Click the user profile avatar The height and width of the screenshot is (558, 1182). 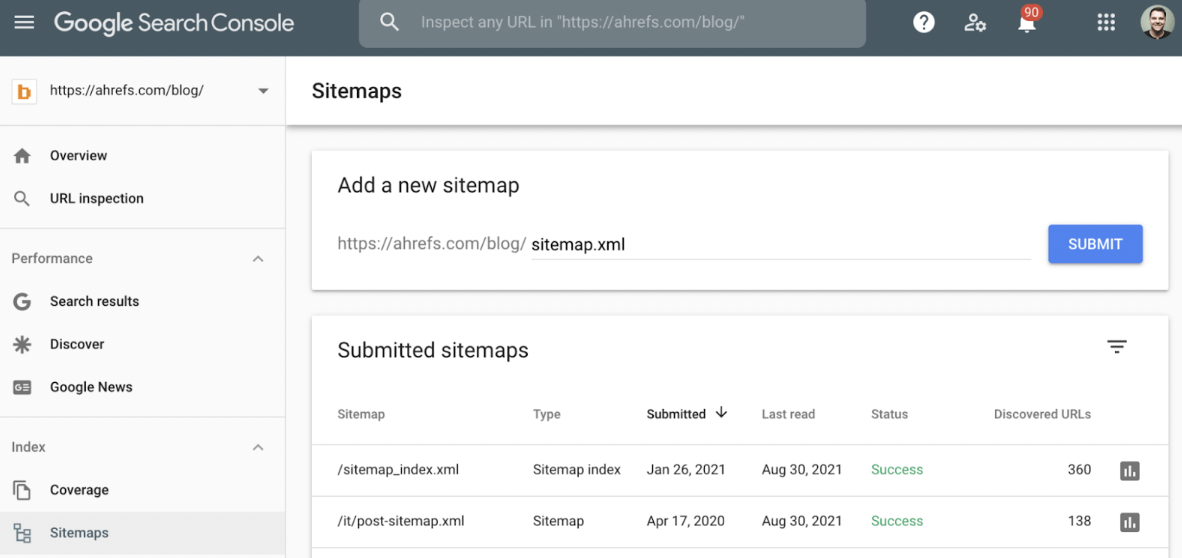(1157, 22)
